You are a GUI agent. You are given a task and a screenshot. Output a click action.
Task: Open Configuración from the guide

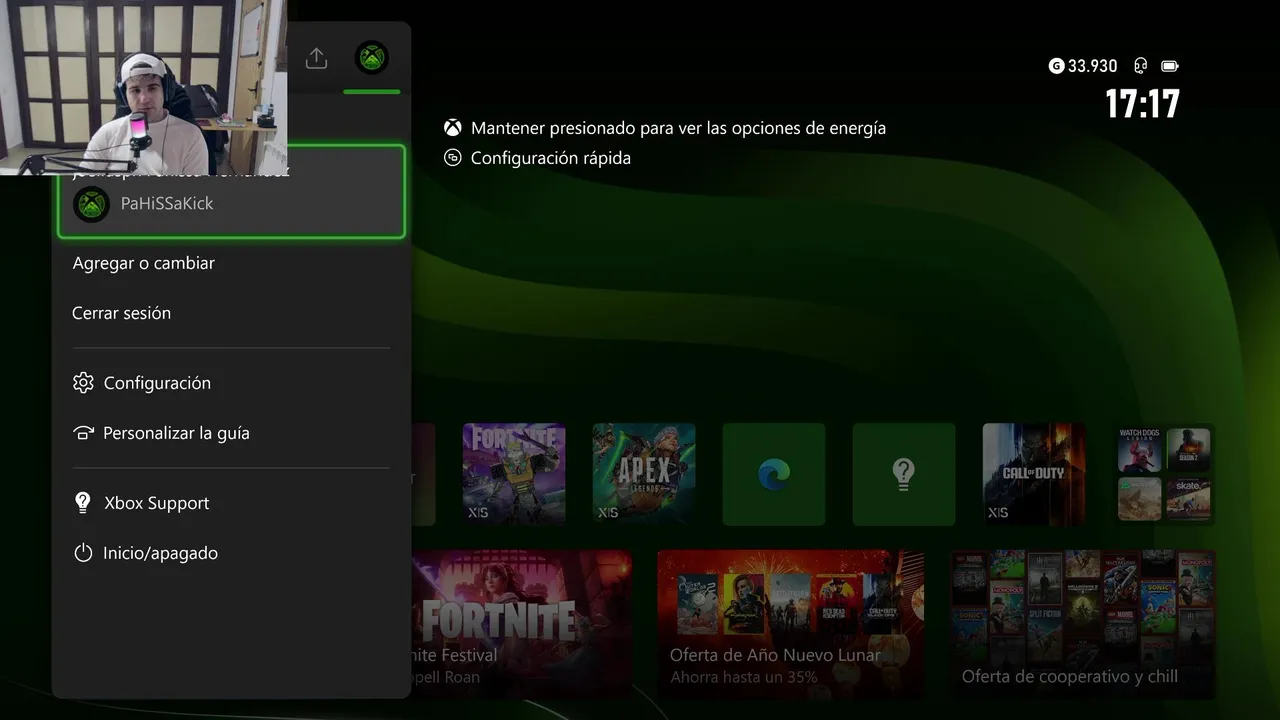coord(231,383)
